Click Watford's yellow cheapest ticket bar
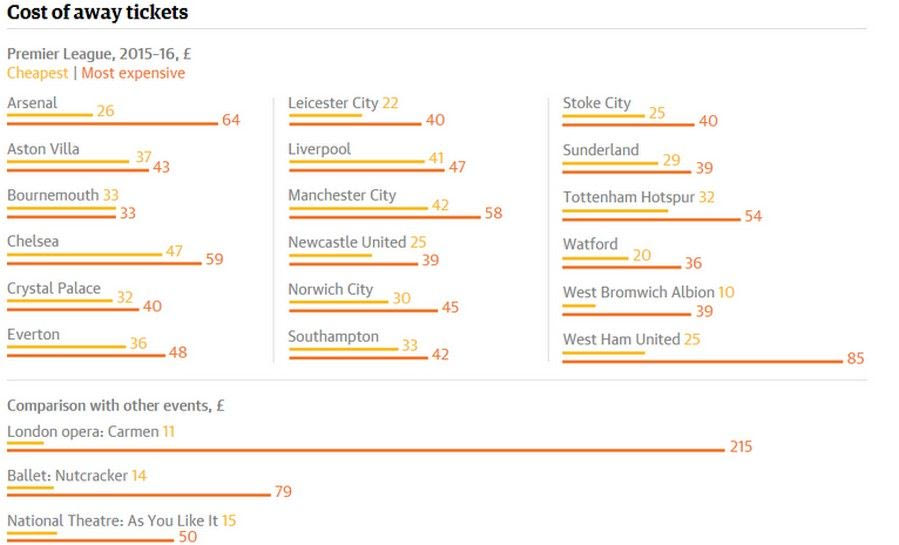The image size is (899, 545). (x=594, y=258)
